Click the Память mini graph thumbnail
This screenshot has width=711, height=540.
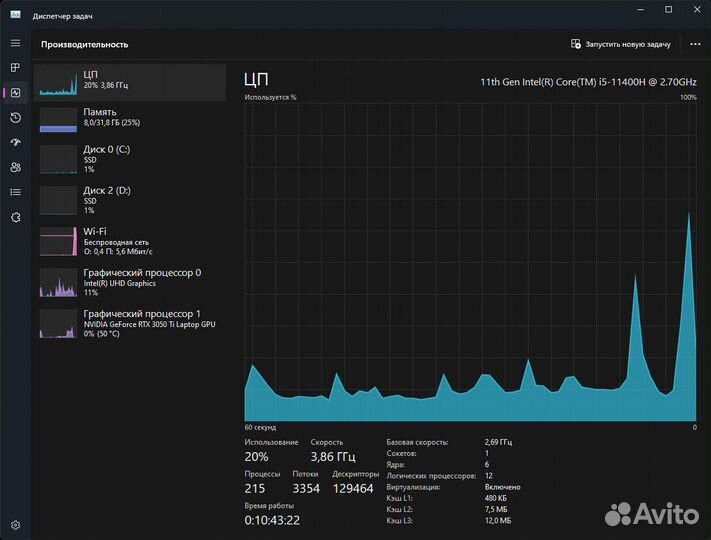pos(58,120)
